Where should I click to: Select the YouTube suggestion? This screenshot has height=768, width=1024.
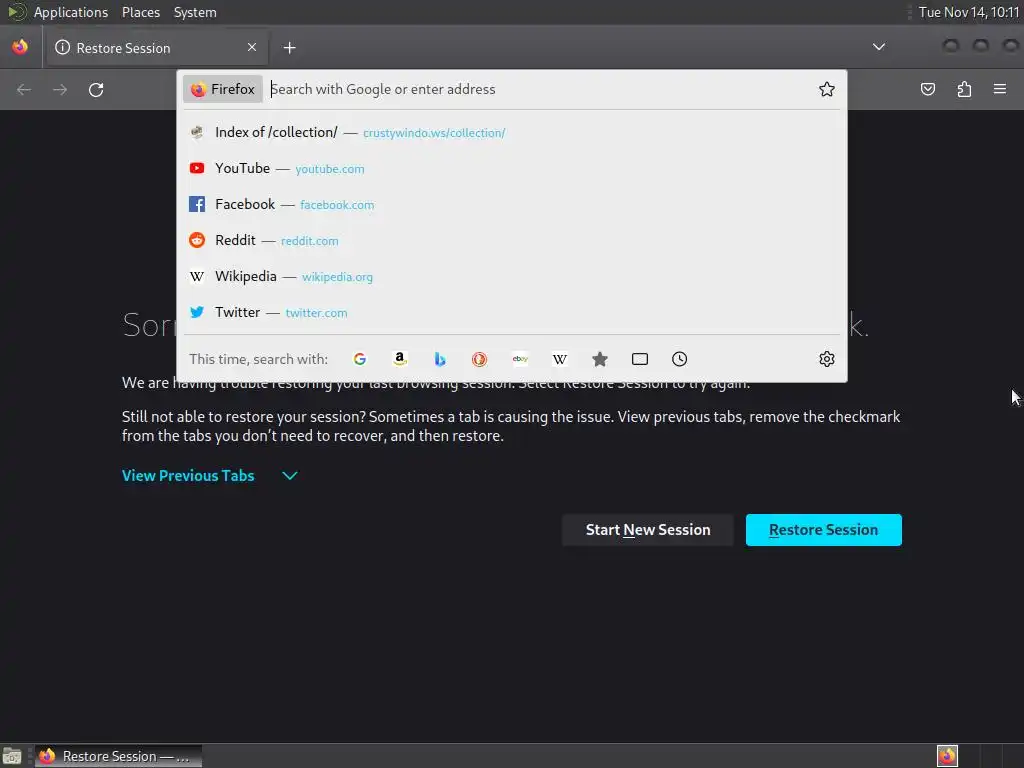point(512,168)
